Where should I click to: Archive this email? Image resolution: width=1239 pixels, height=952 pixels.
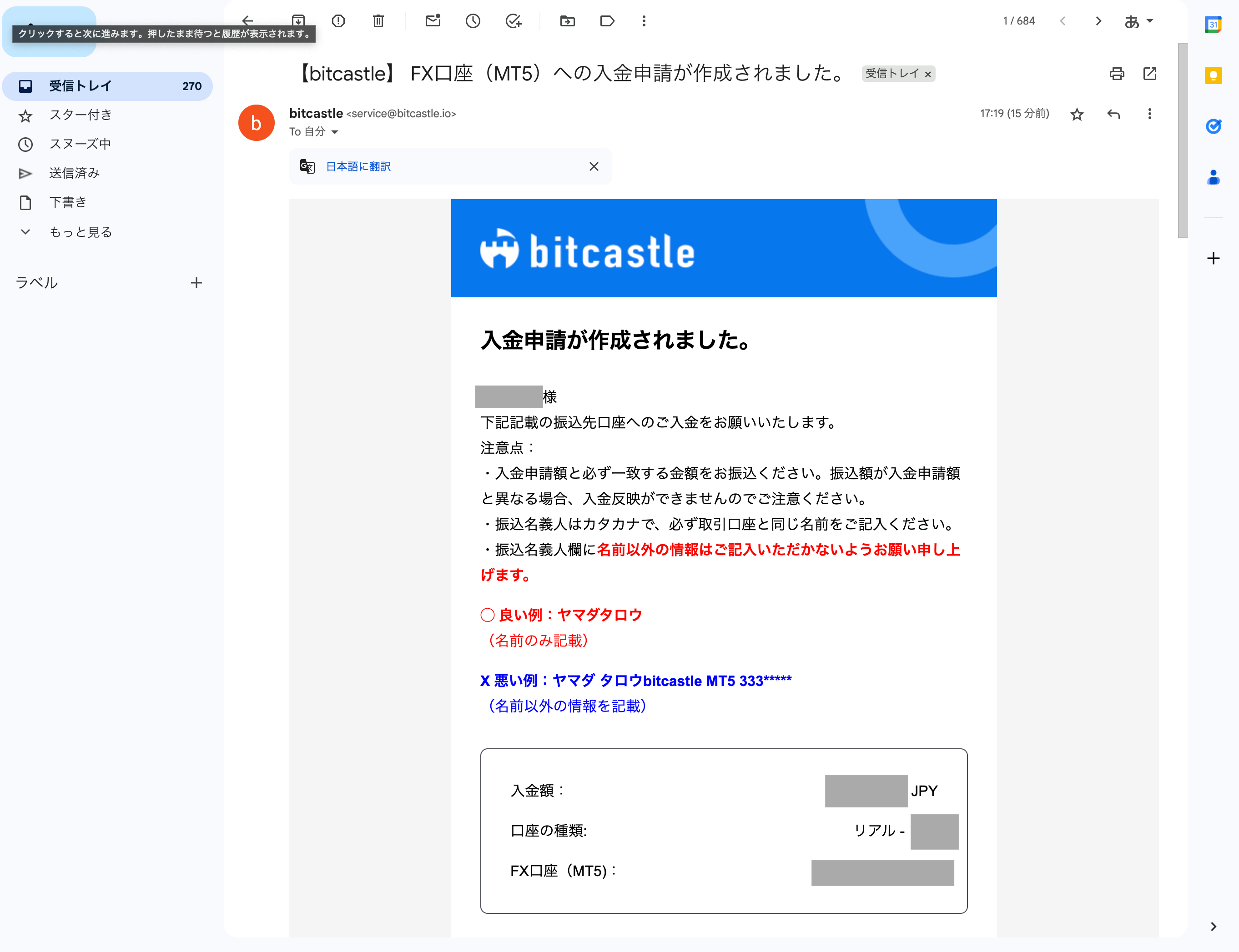pyautogui.click(x=298, y=21)
